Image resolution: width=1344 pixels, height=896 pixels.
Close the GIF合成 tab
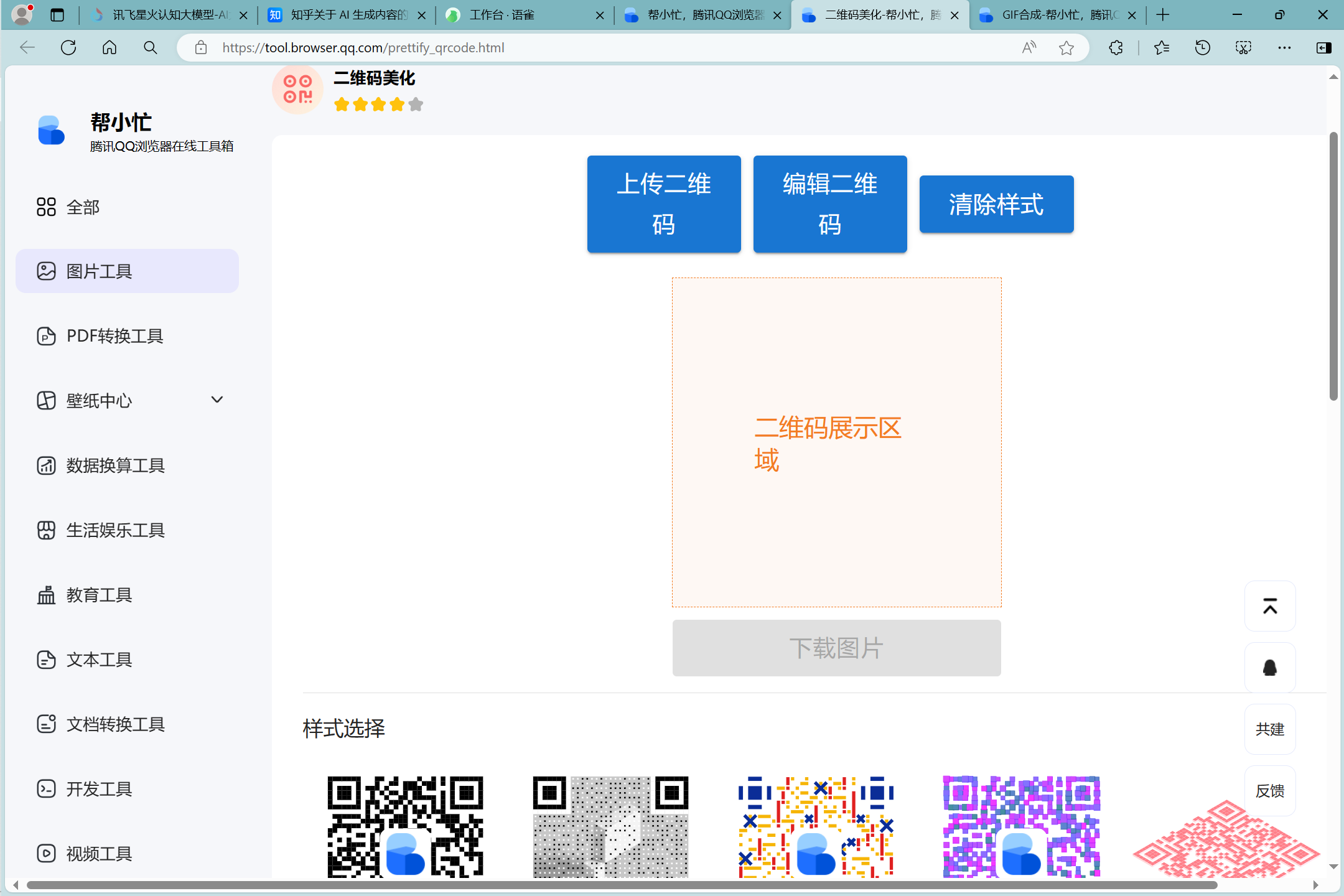[x=1132, y=16]
